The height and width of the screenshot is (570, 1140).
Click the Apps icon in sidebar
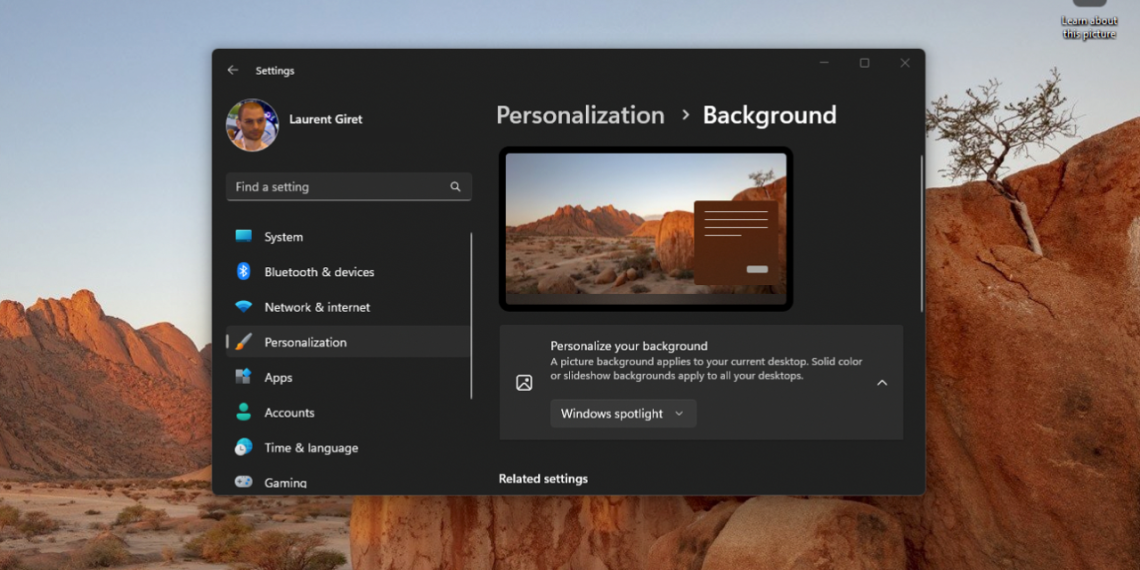point(243,377)
